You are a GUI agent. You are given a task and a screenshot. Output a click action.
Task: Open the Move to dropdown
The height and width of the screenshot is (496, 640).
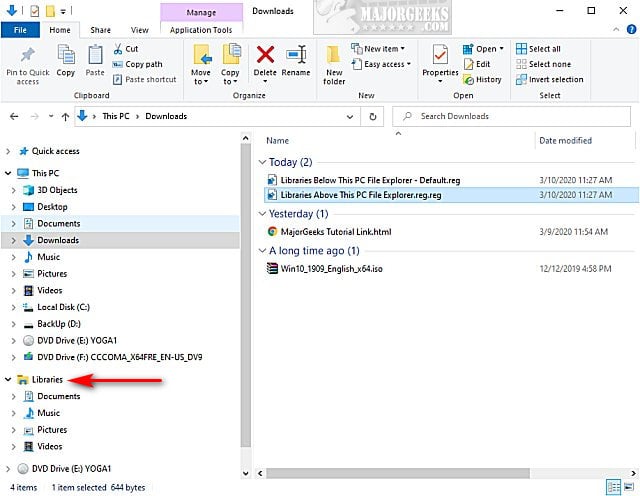tap(200, 77)
